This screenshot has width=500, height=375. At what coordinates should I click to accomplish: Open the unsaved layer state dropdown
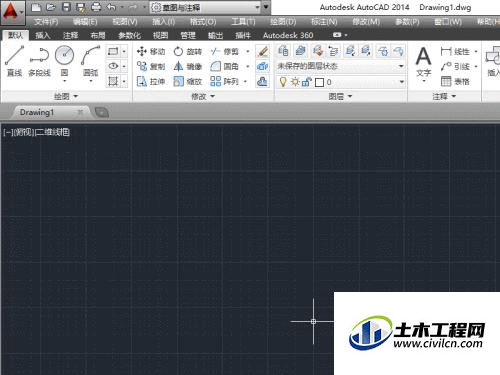click(341, 66)
